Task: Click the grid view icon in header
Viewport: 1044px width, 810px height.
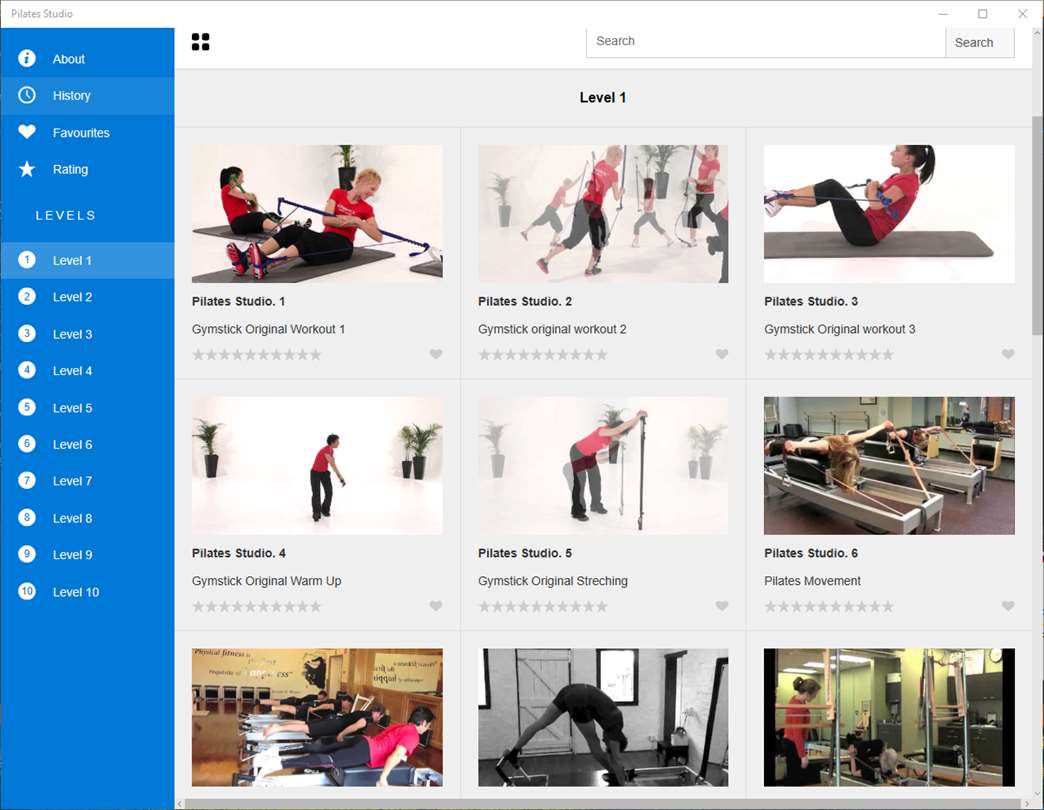Action: [200, 42]
